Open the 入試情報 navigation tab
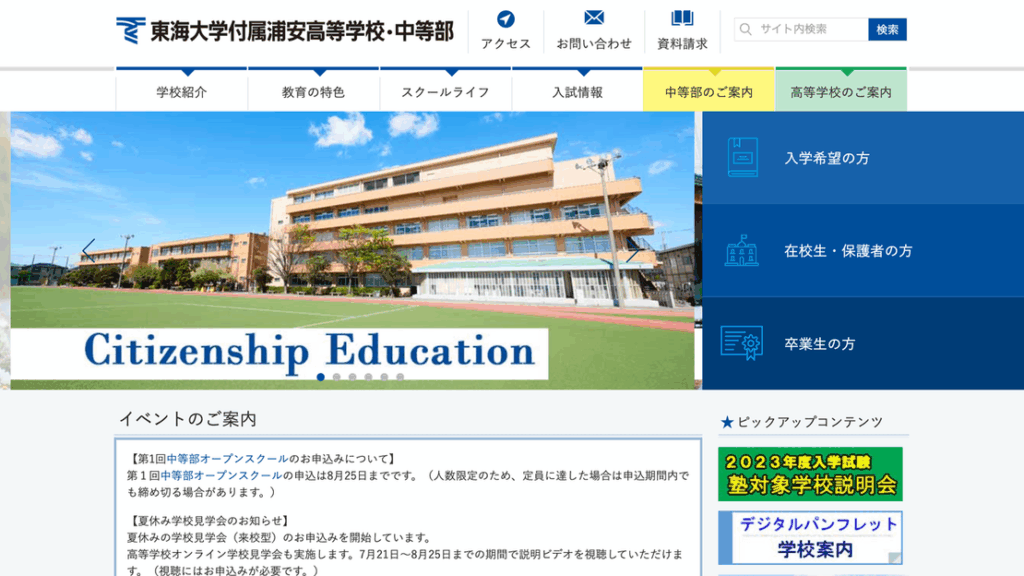 click(x=577, y=92)
